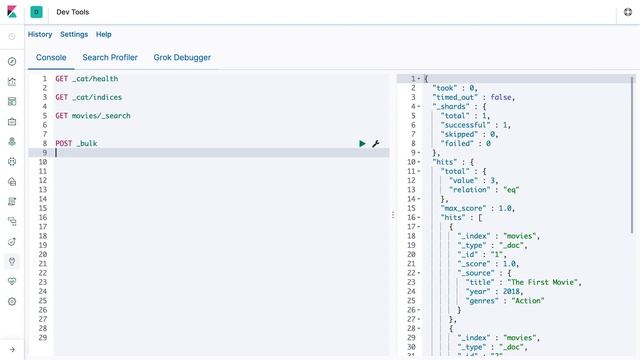Open Uptime icon in sidebar
This screenshot has height=360, width=640.
tap(12, 242)
